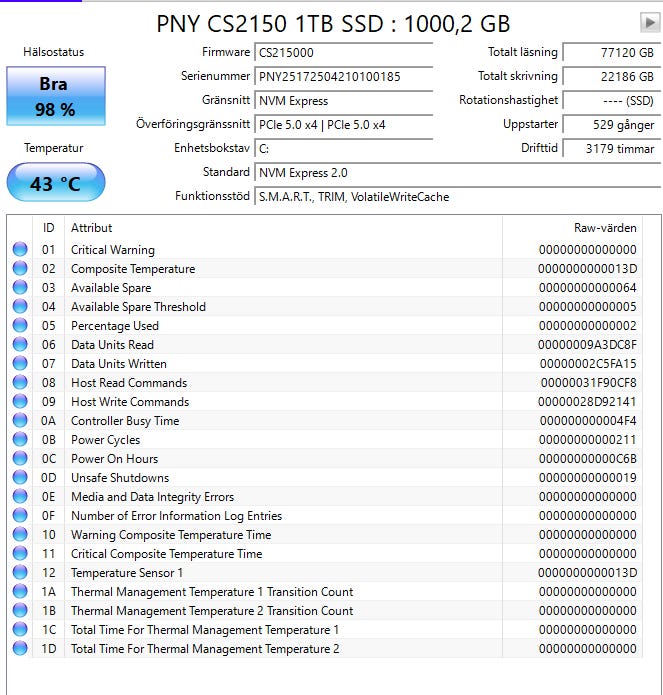The image size is (663, 695).
Task: Click raw value 00000000000019
Action: click(588, 477)
